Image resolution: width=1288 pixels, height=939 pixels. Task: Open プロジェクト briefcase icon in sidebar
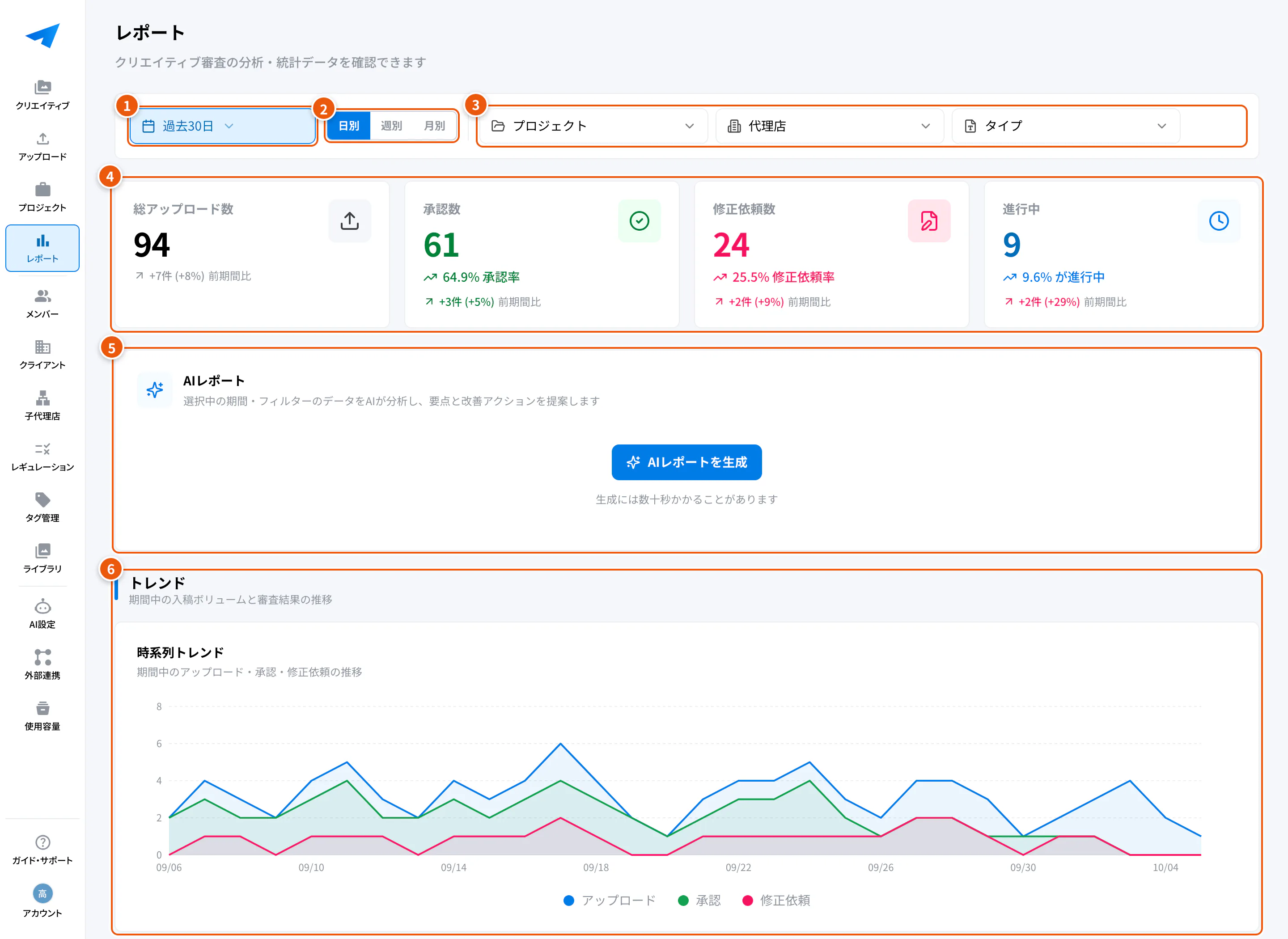[x=42, y=197]
